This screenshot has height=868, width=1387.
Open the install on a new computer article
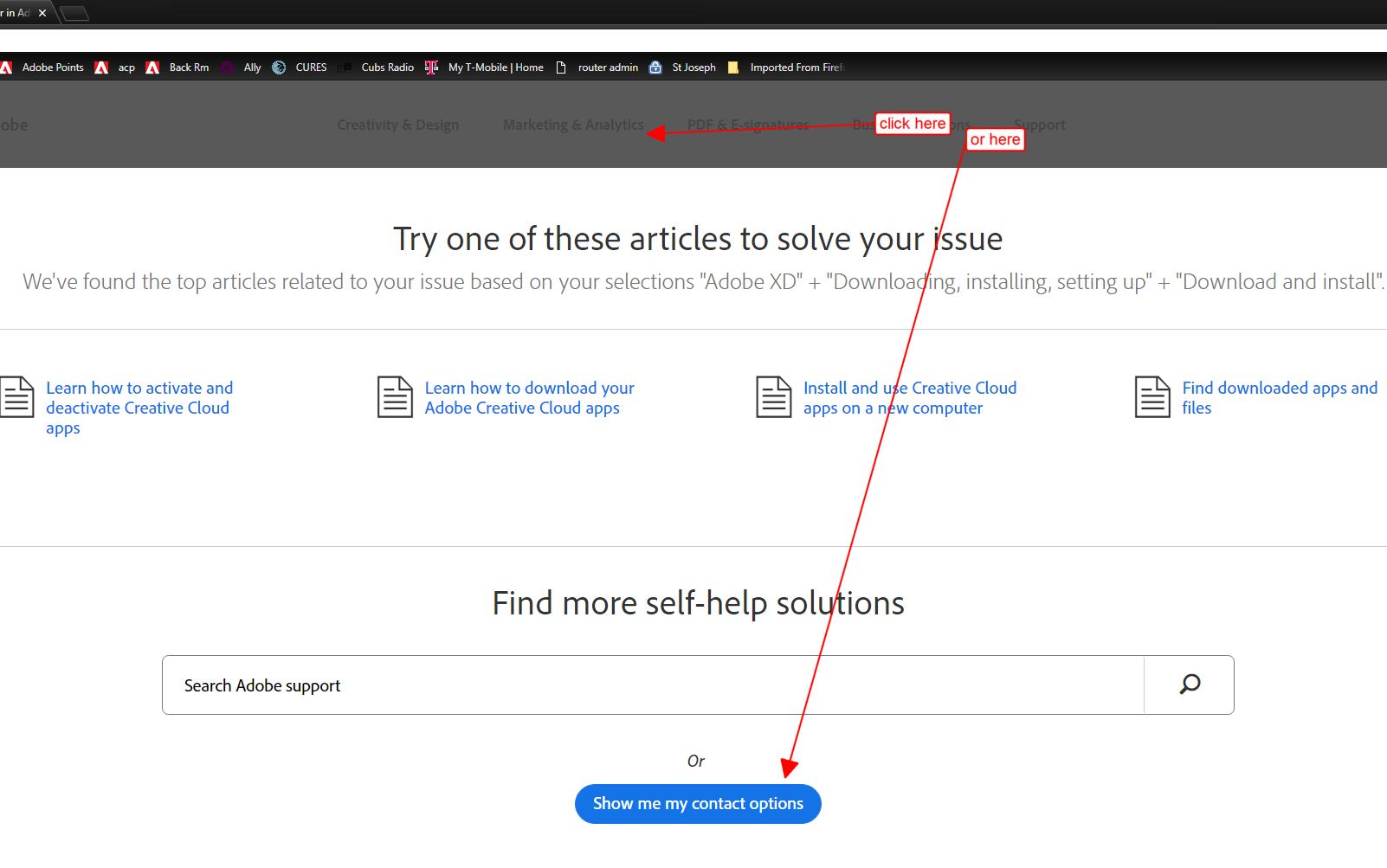click(910, 398)
